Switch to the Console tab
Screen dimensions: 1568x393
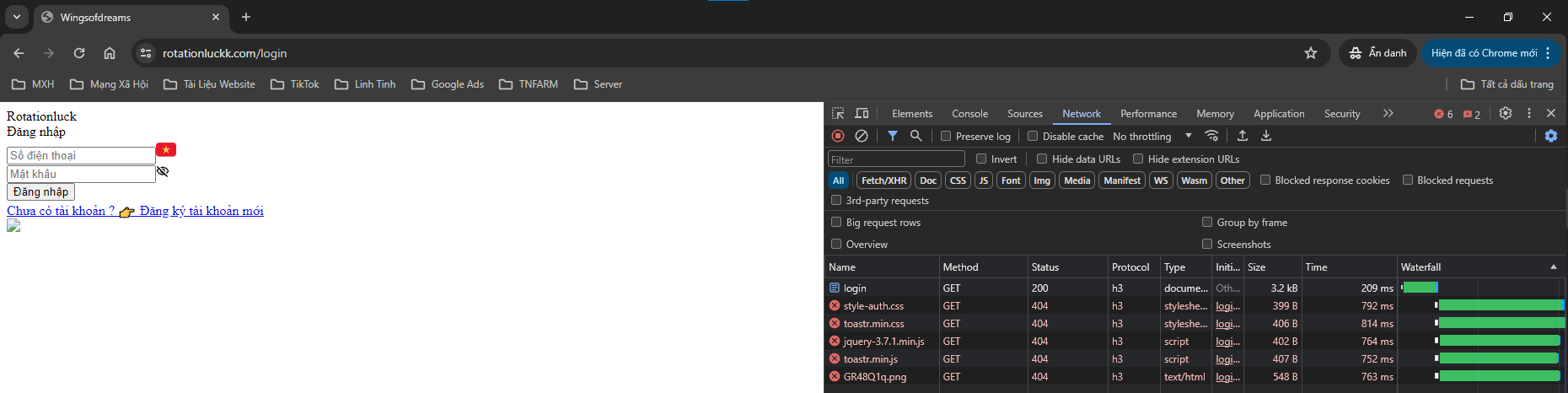[x=969, y=114]
